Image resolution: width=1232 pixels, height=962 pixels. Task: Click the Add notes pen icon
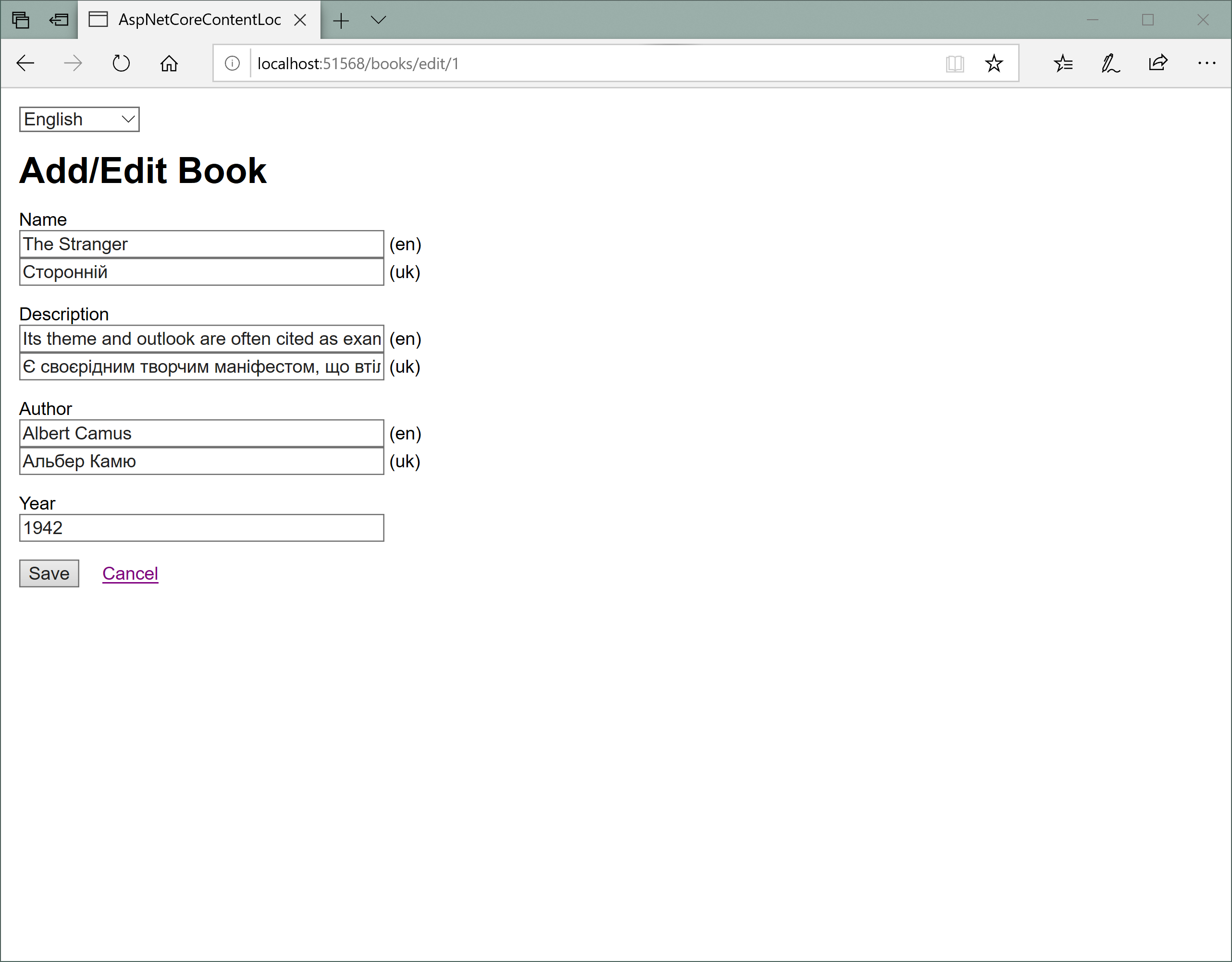(x=1110, y=63)
